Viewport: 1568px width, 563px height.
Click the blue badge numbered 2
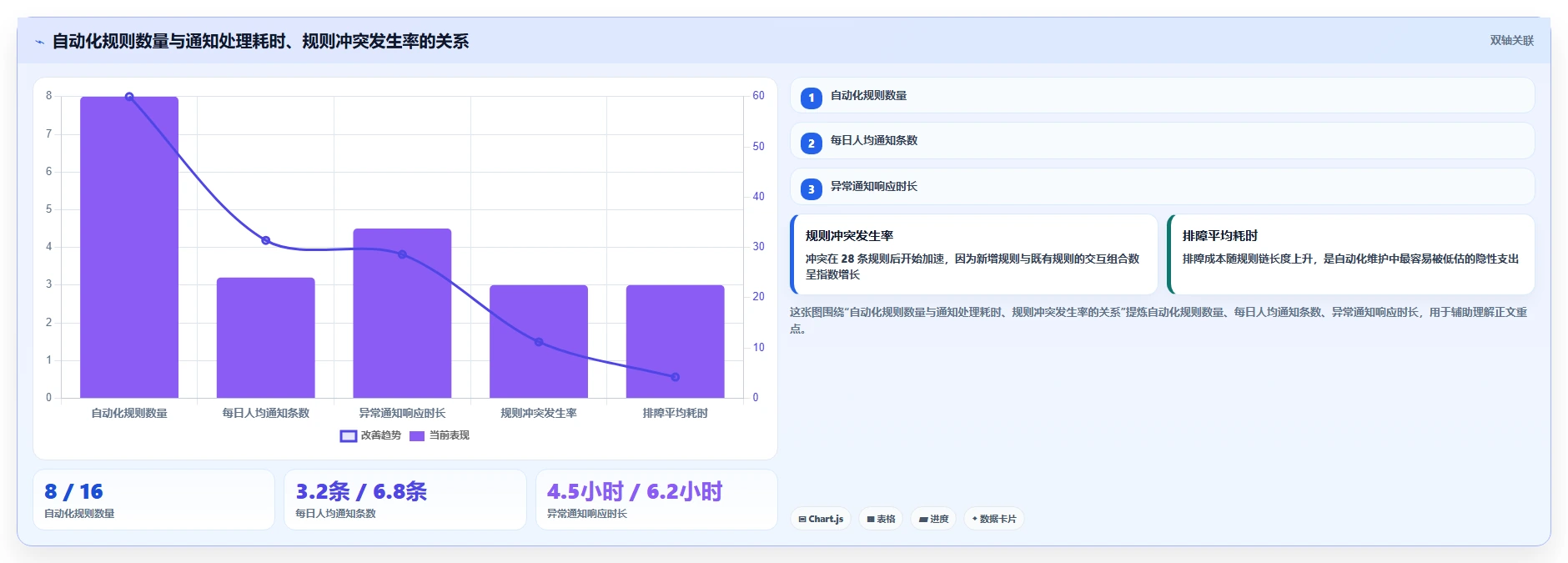(x=811, y=143)
